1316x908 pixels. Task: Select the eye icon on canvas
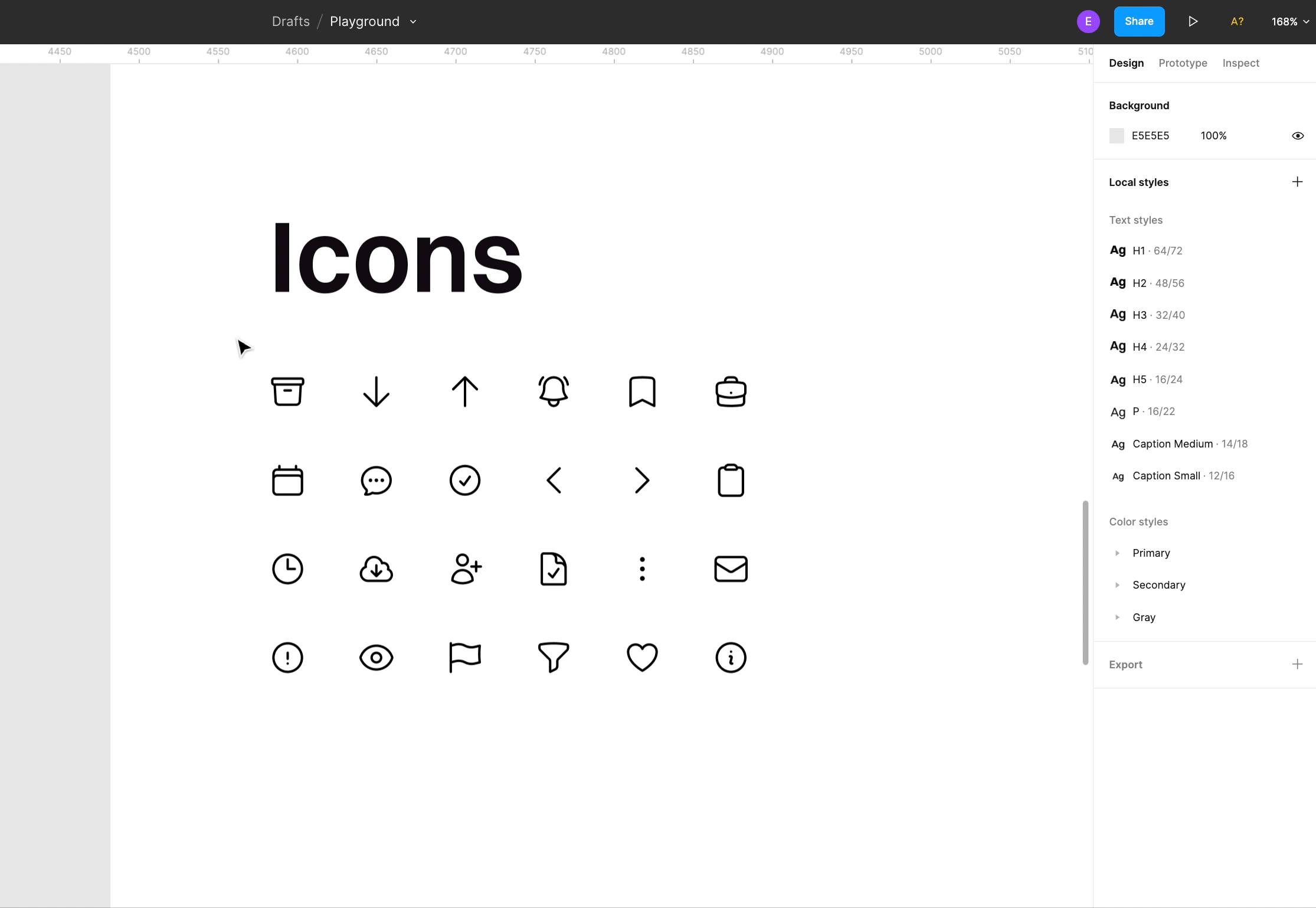(376, 657)
